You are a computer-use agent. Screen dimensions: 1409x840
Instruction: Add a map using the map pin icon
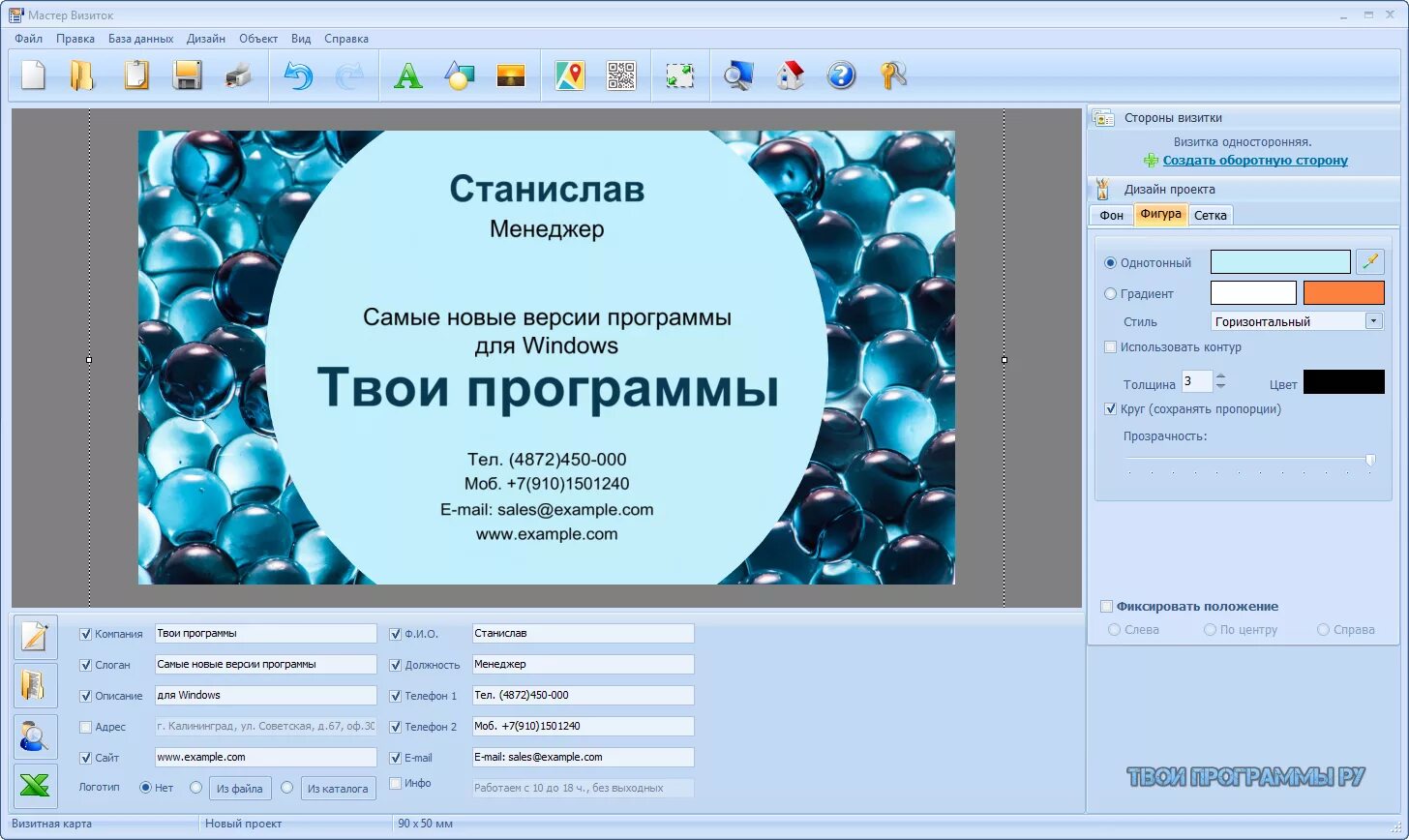[570, 75]
